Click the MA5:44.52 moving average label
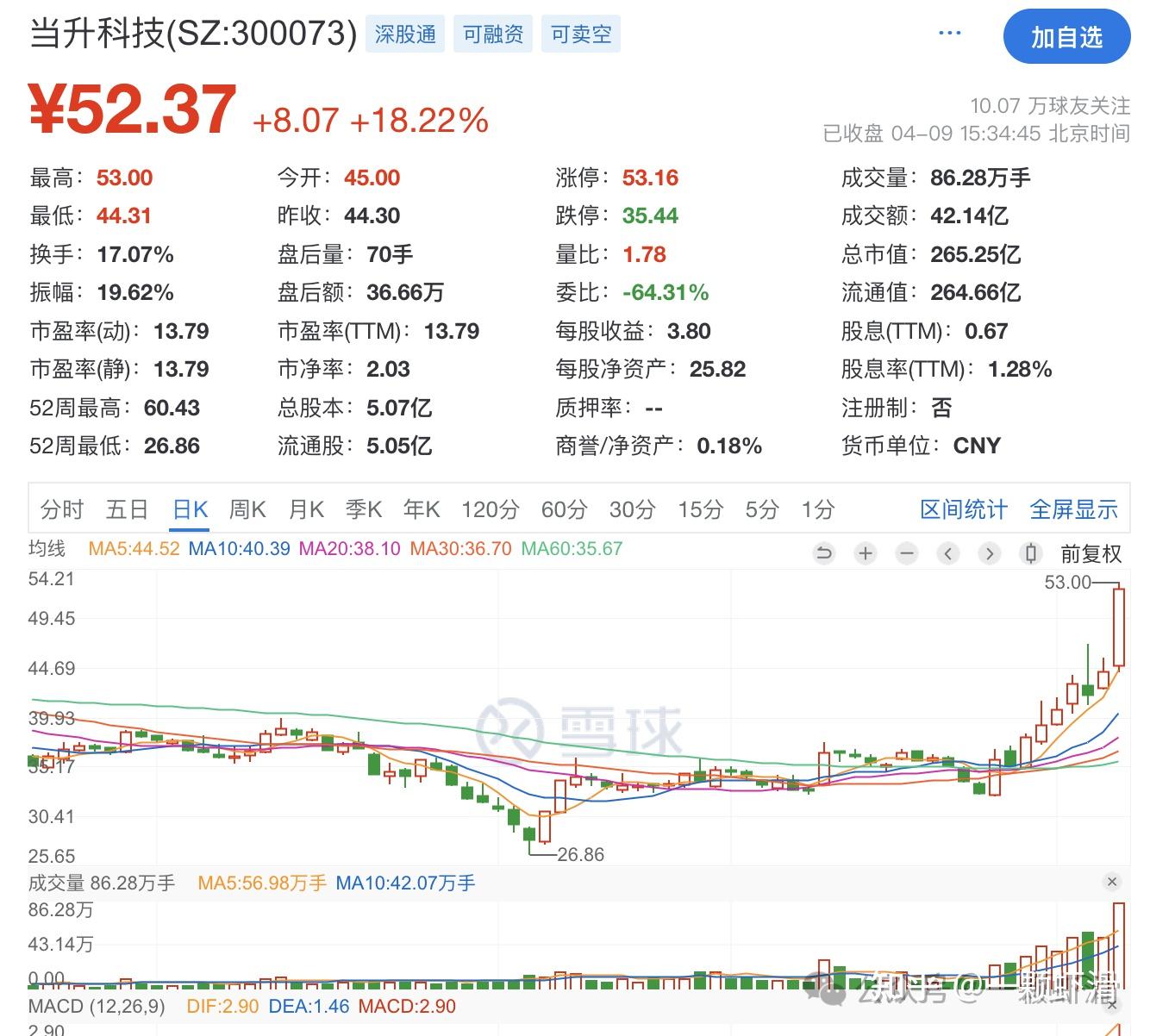 (134, 549)
